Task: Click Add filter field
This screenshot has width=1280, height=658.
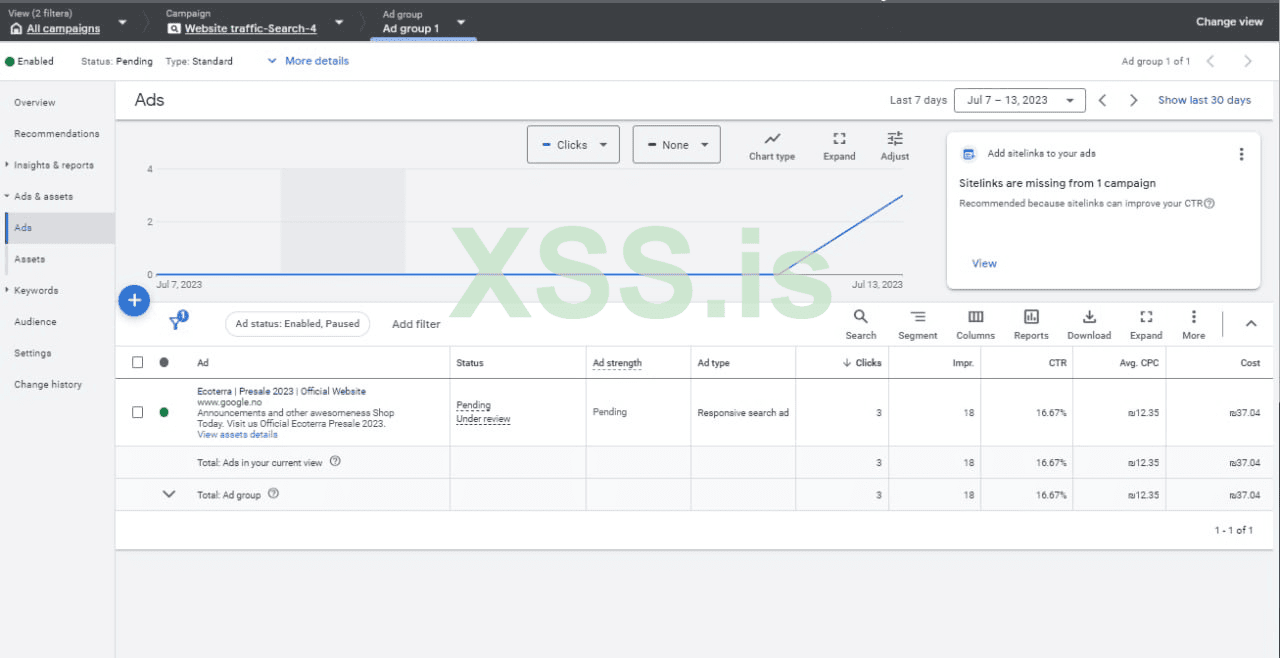Action: click(416, 324)
